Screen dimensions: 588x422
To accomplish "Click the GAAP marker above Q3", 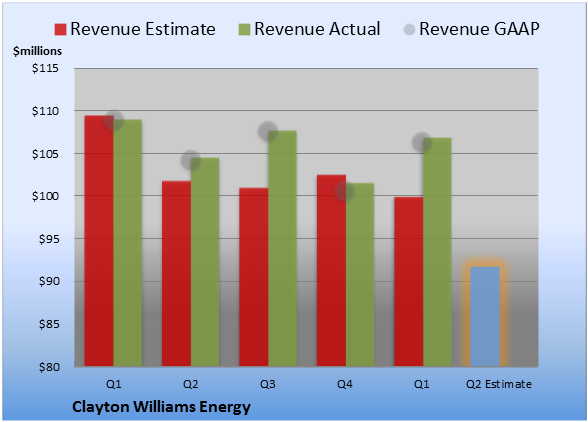I will coord(268,131).
